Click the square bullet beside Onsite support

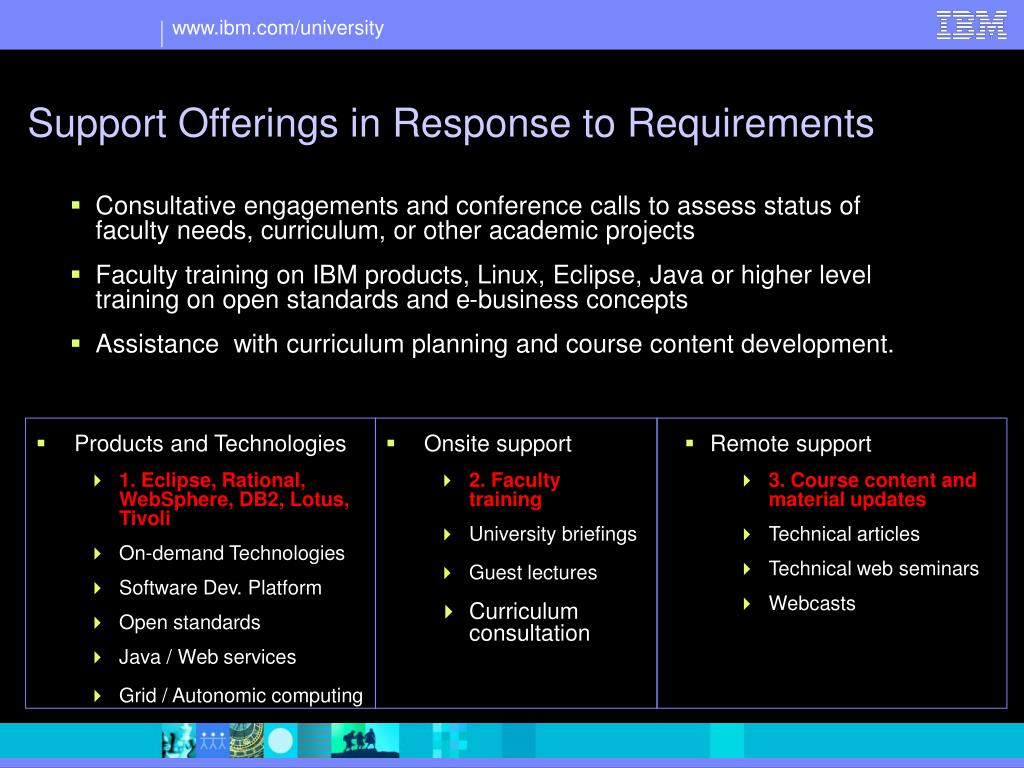coord(391,443)
